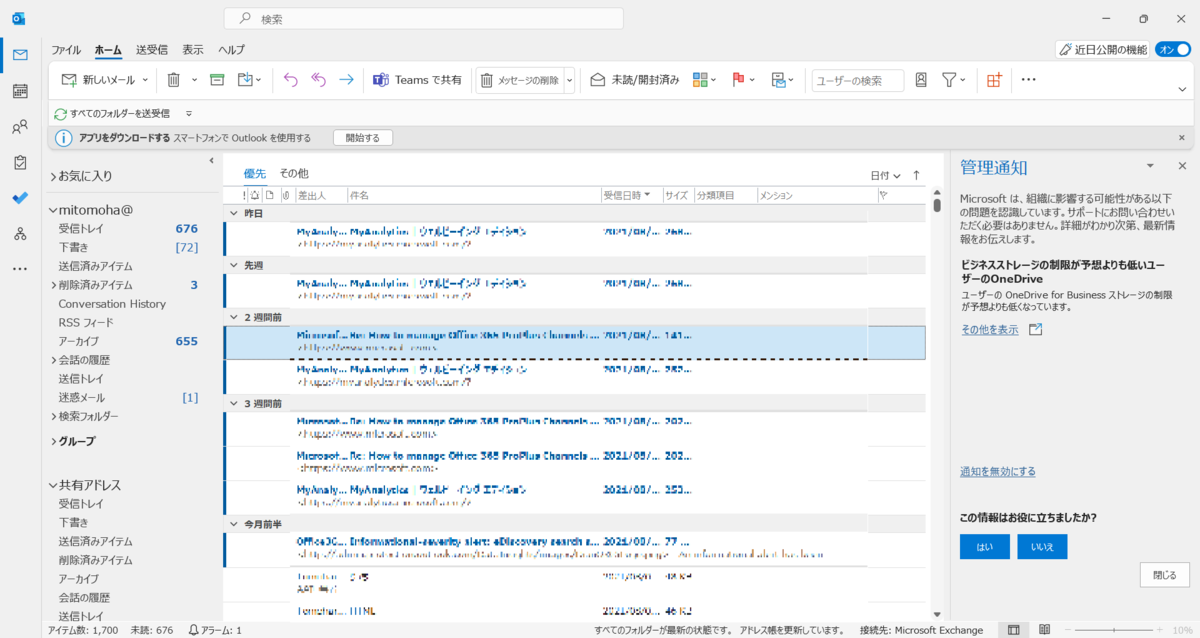
Task: Click the ユーザーの検索 input field
Action: pyautogui.click(x=857, y=80)
